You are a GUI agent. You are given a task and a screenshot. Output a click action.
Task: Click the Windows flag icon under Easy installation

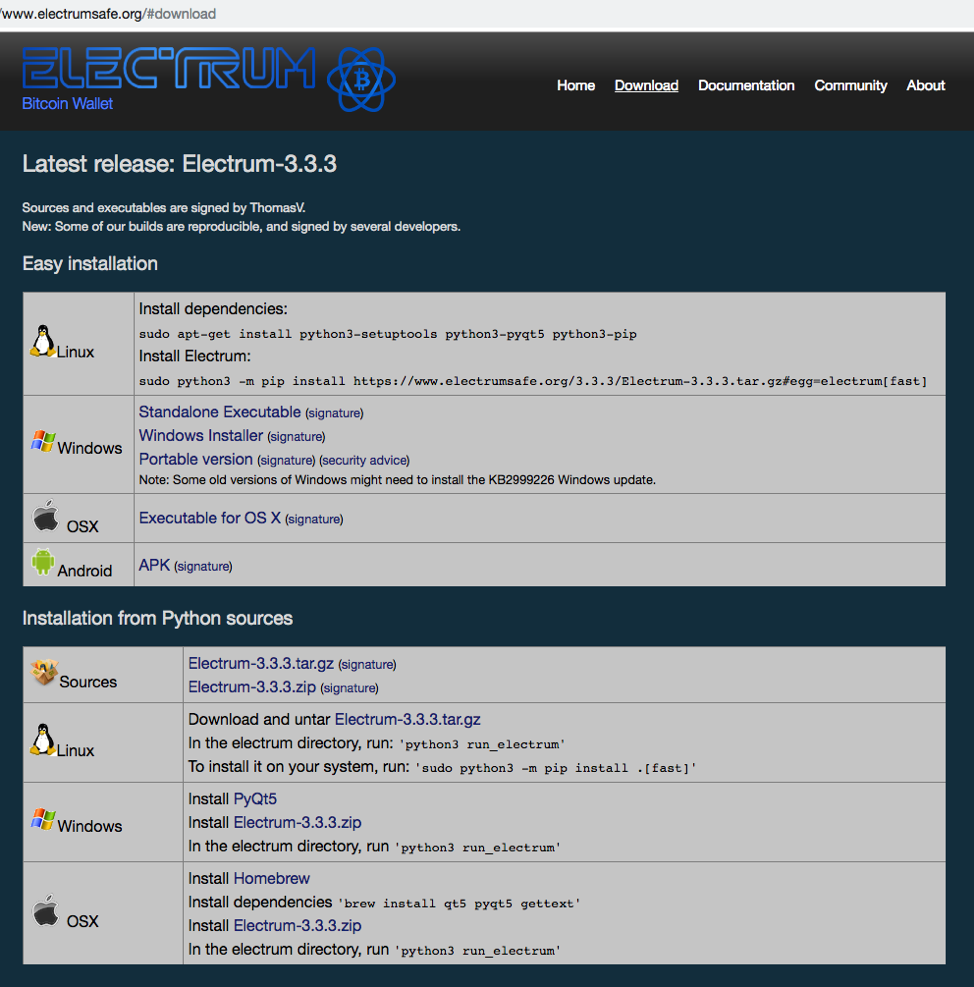43,441
